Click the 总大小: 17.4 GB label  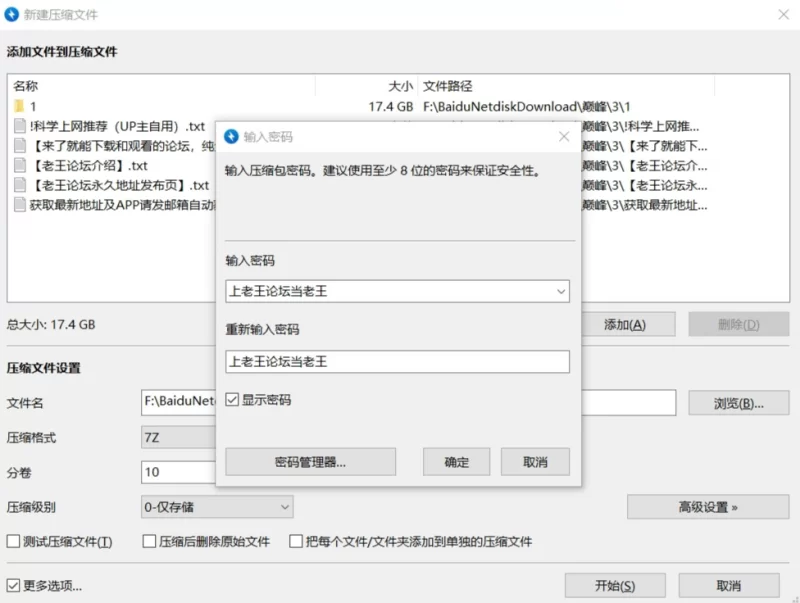click(x=51, y=324)
